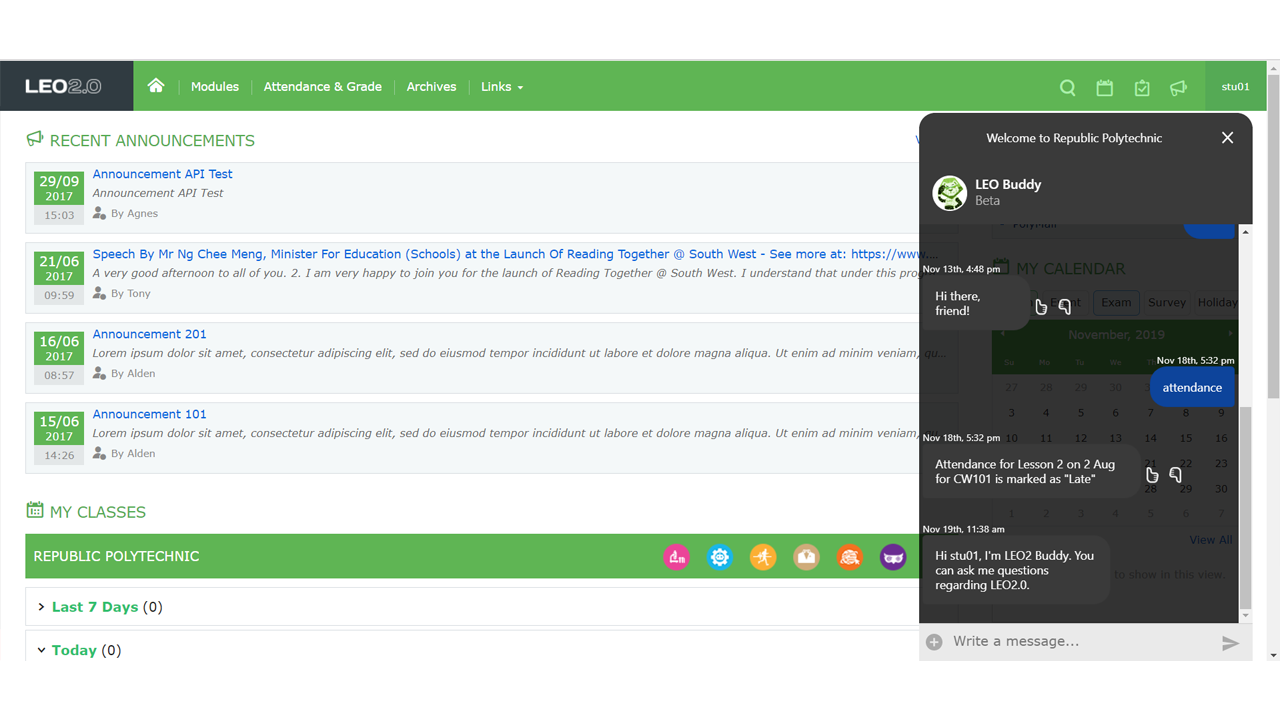Expand the Last 7 Days section

[94, 607]
